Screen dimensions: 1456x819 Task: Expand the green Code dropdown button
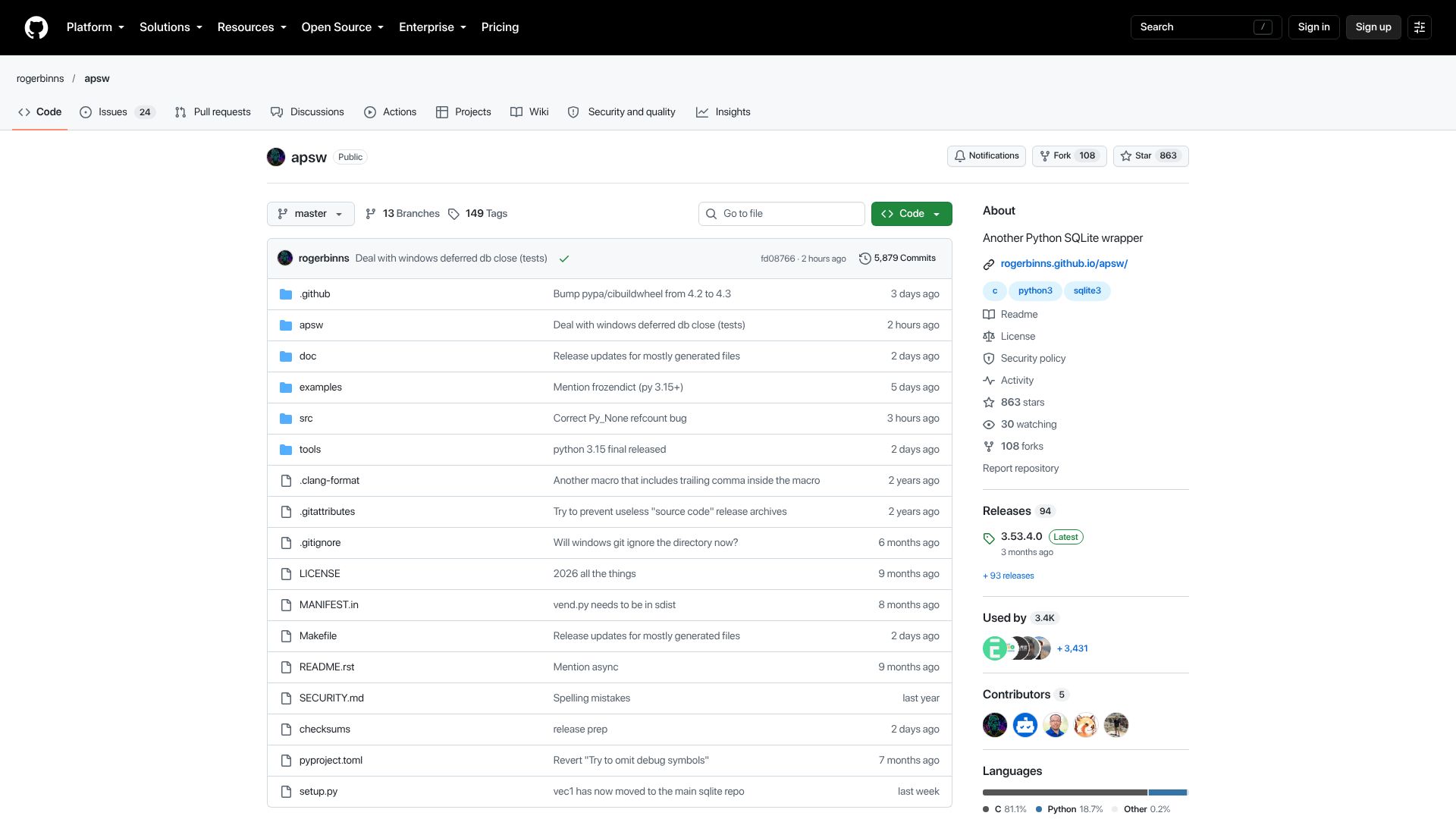[912, 214]
